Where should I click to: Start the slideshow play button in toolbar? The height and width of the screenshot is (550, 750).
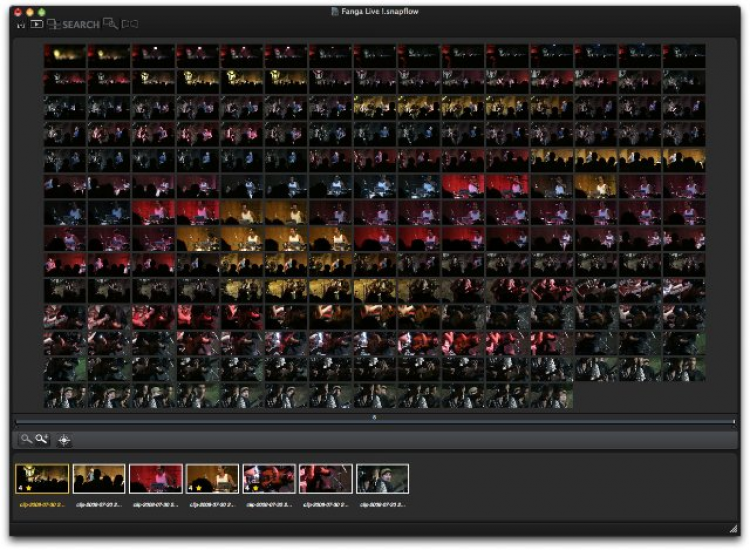tap(37, 24)
